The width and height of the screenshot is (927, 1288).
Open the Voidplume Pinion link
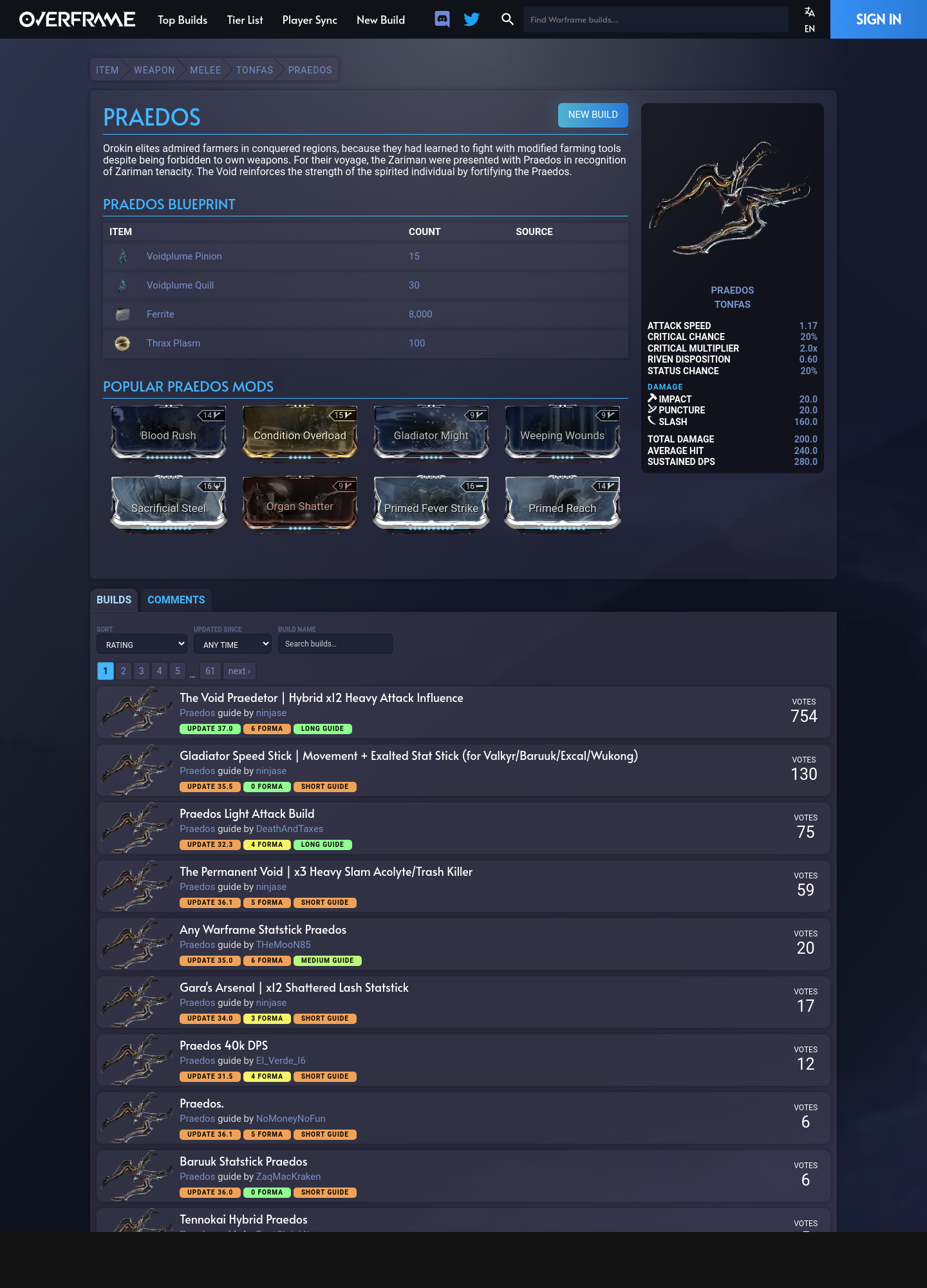[184, 256]
